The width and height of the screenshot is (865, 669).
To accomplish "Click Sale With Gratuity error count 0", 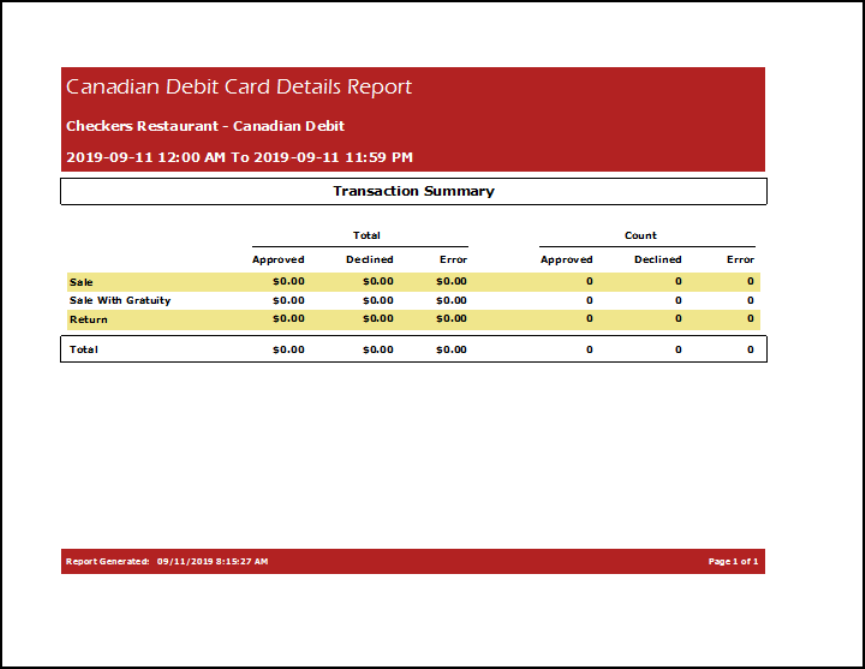I will tap(750, 301).
